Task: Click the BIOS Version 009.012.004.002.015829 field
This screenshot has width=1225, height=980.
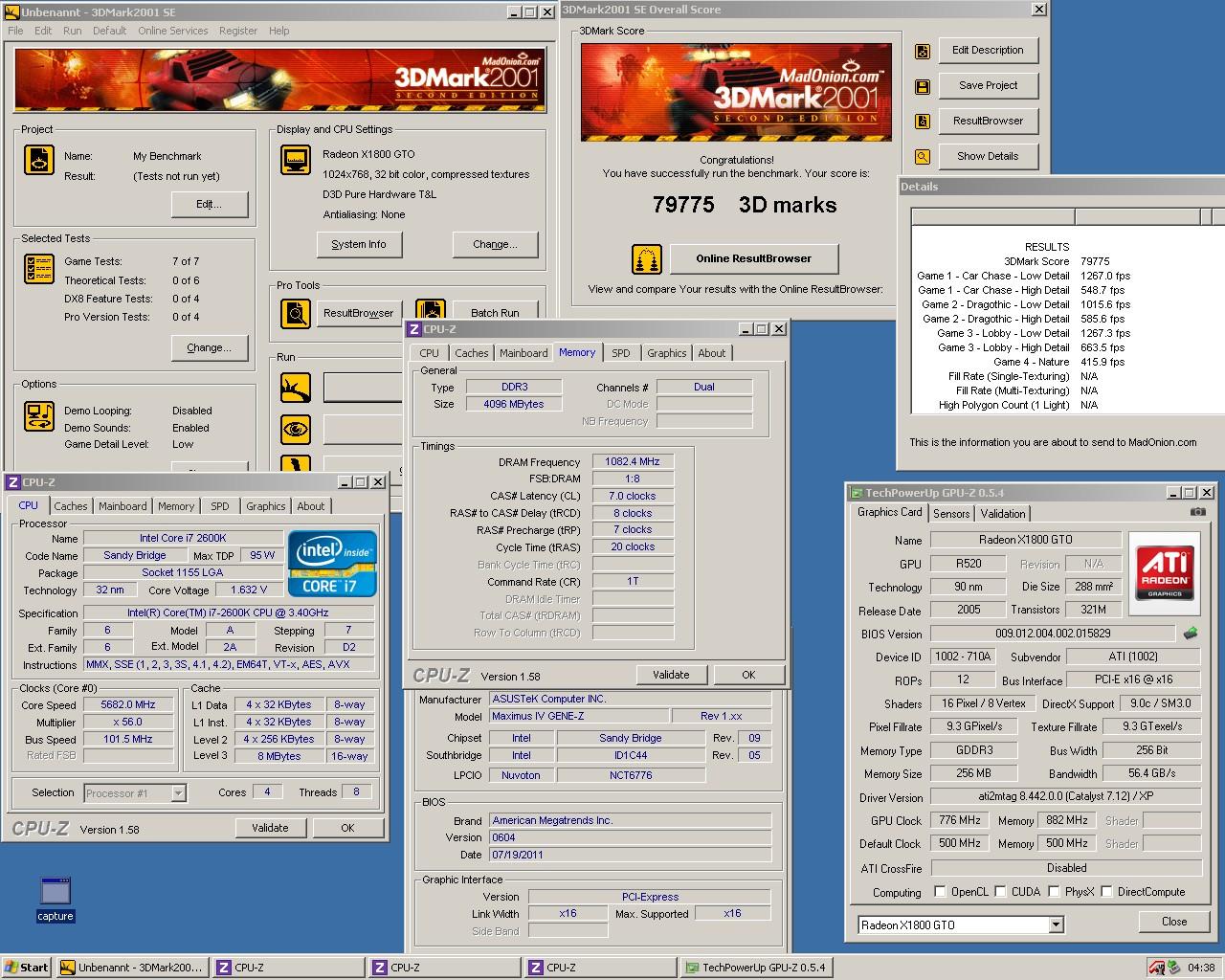Action: (1053, 634)
